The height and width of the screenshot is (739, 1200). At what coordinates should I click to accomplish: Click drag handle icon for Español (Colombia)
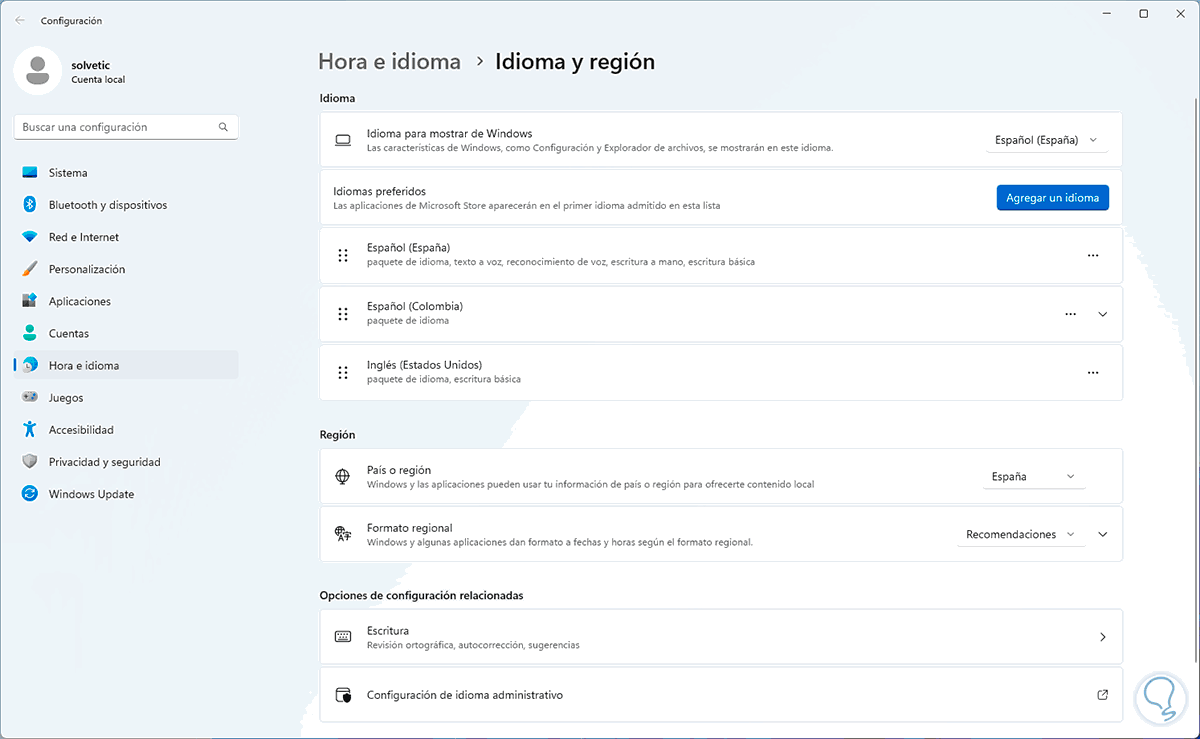click(343, 314)
